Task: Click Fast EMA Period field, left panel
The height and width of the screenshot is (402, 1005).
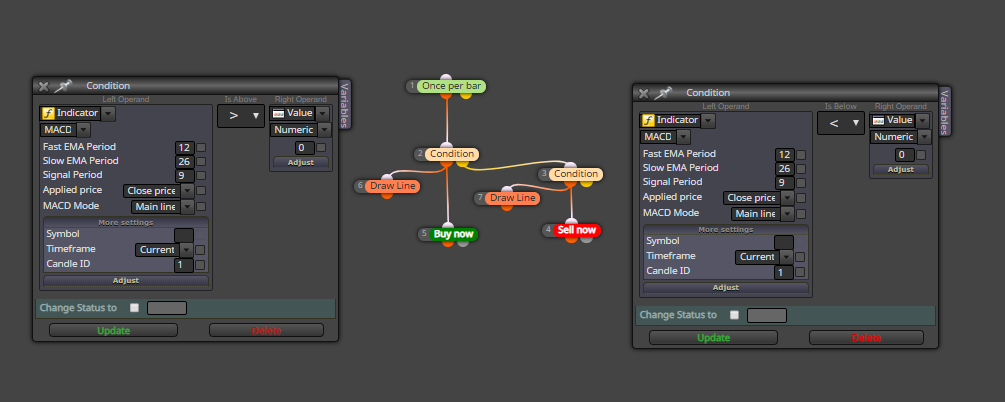Action: point(185,147)
